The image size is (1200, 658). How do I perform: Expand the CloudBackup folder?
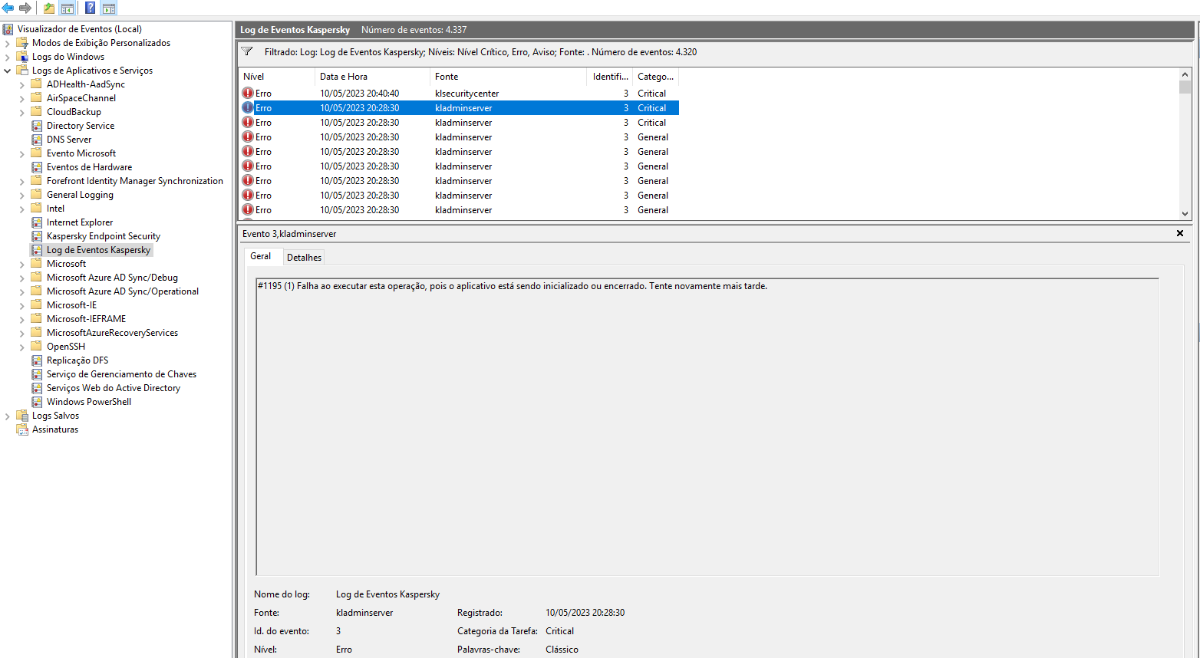(22, 112)
